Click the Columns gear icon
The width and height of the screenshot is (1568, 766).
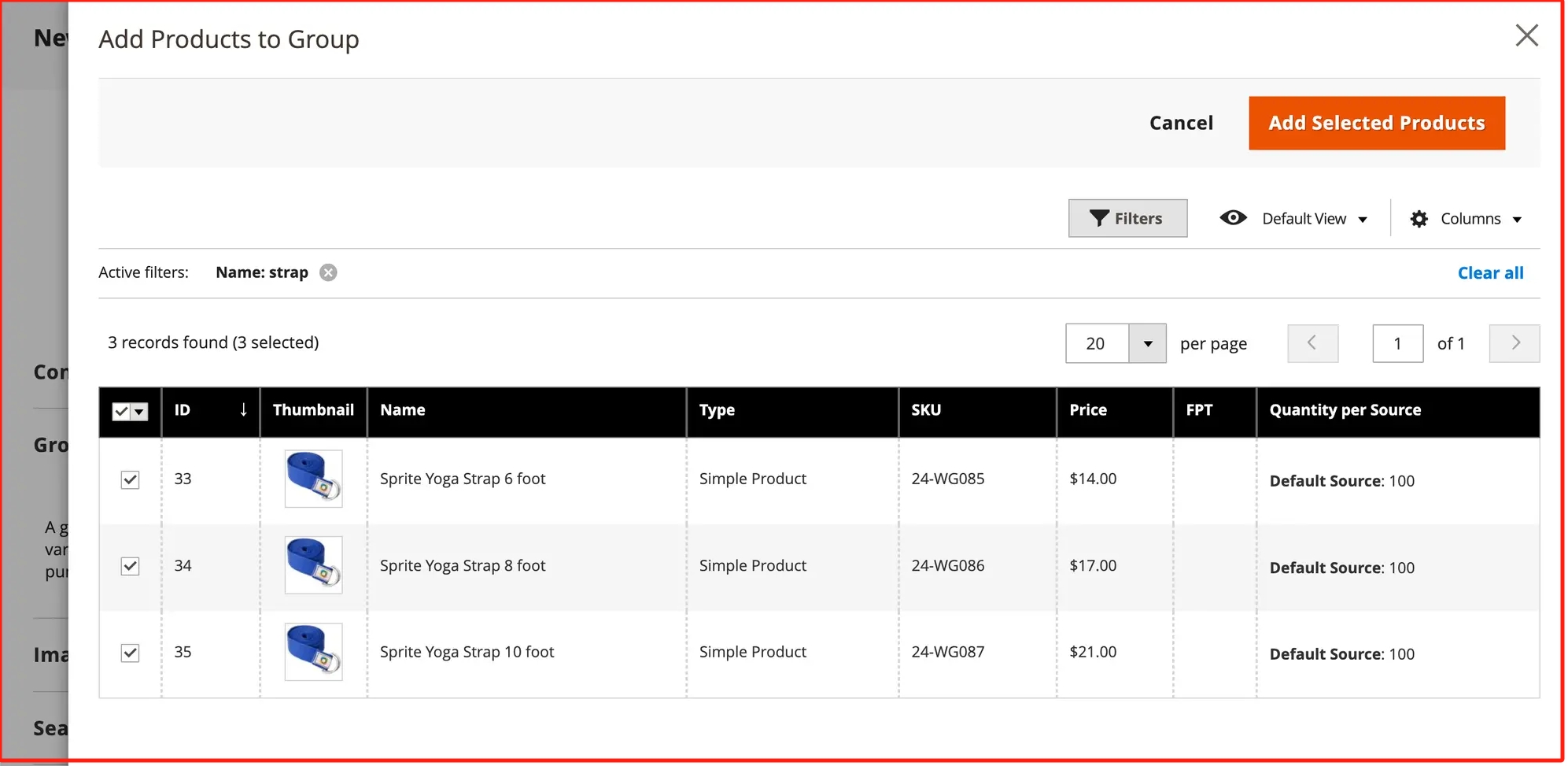1419,219
